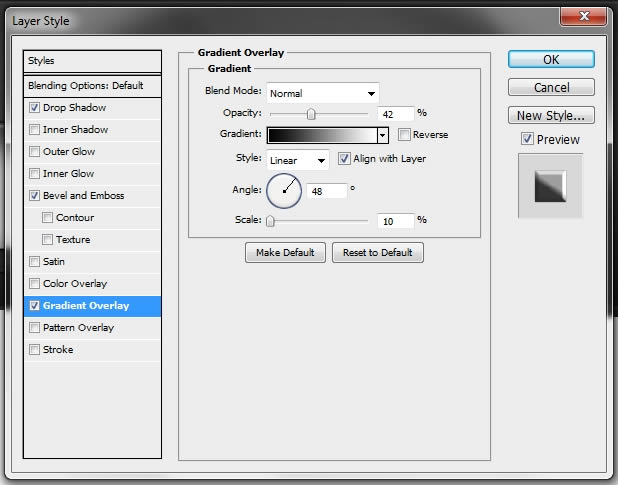Open the gradient picker arrow

(x=382, y=135)
